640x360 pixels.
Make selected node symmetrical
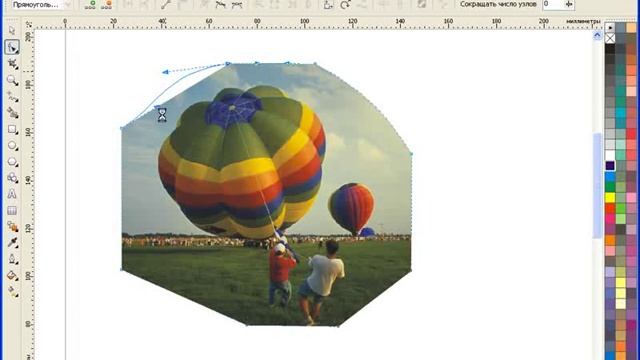[237, 4]
